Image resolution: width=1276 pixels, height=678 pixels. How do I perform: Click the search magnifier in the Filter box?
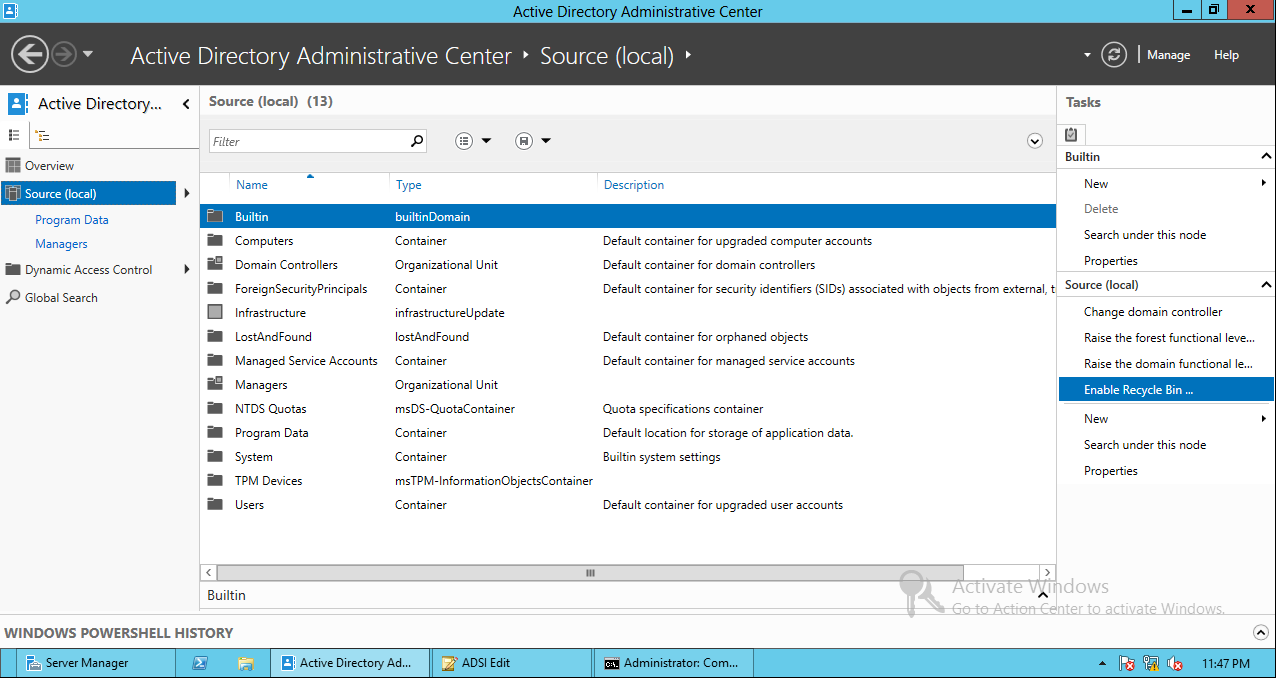[416, 141]
